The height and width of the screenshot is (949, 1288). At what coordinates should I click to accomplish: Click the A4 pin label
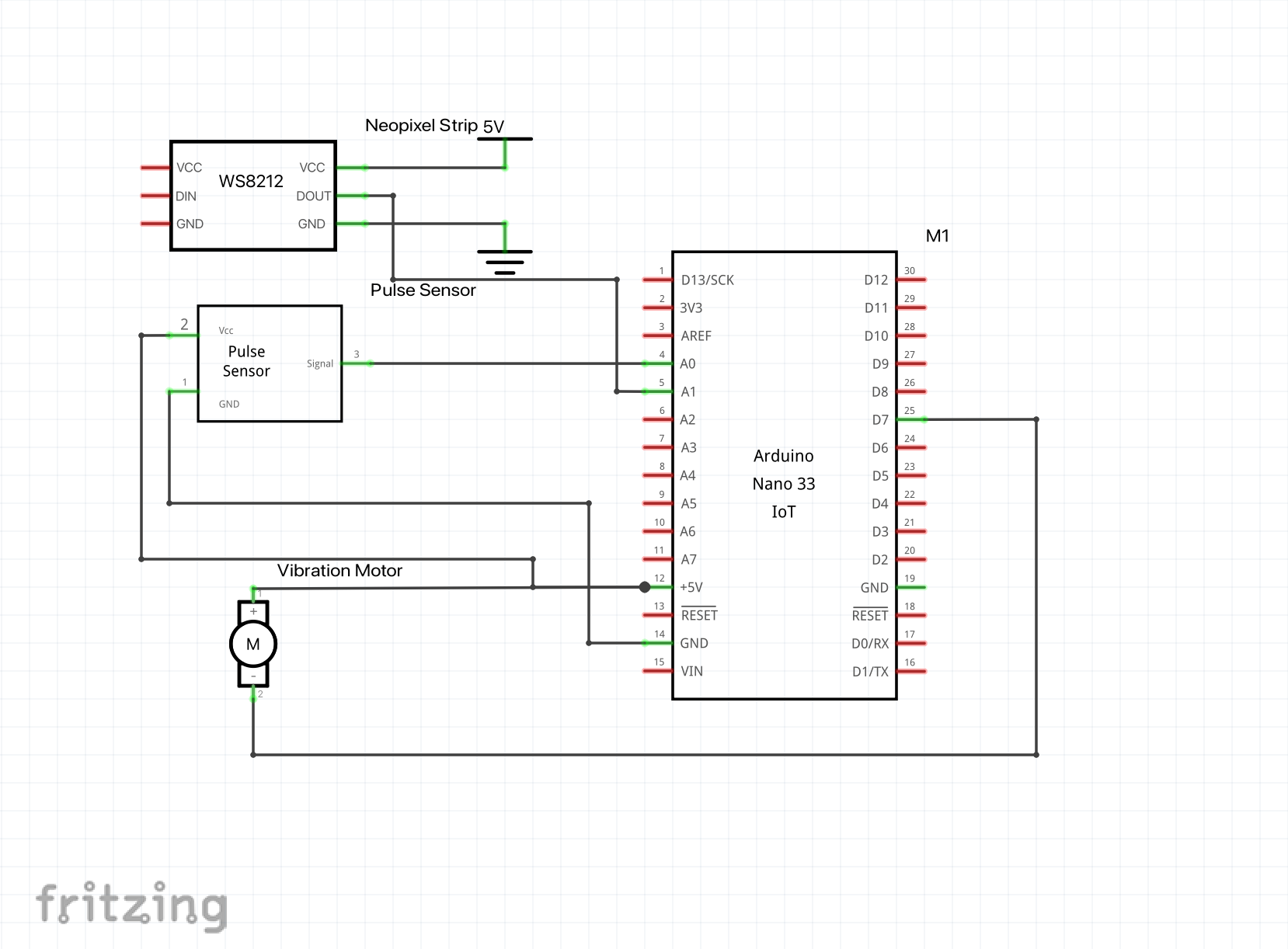[688, 475]
